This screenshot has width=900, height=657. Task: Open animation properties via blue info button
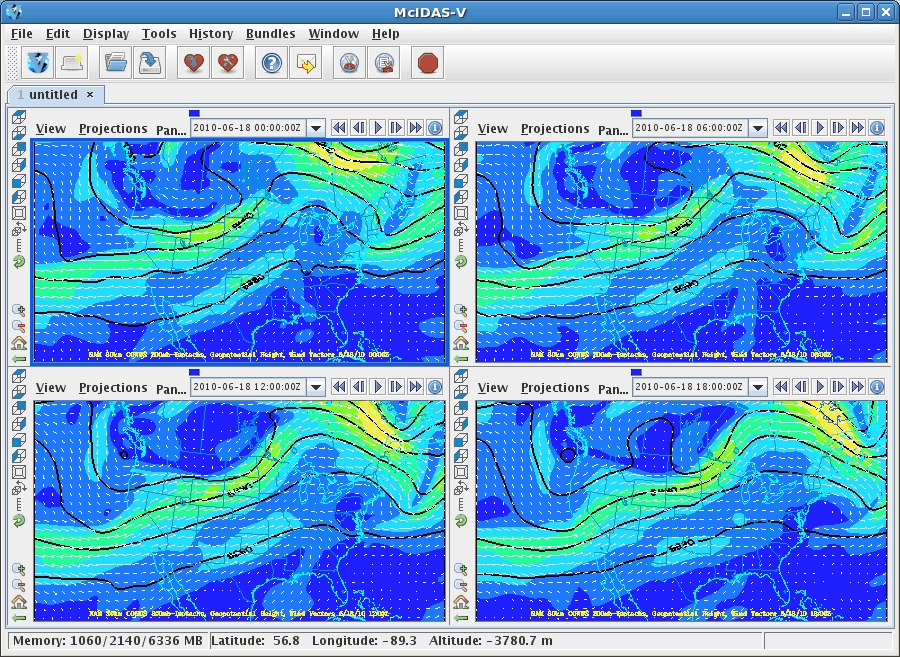(x=436, y=128)
